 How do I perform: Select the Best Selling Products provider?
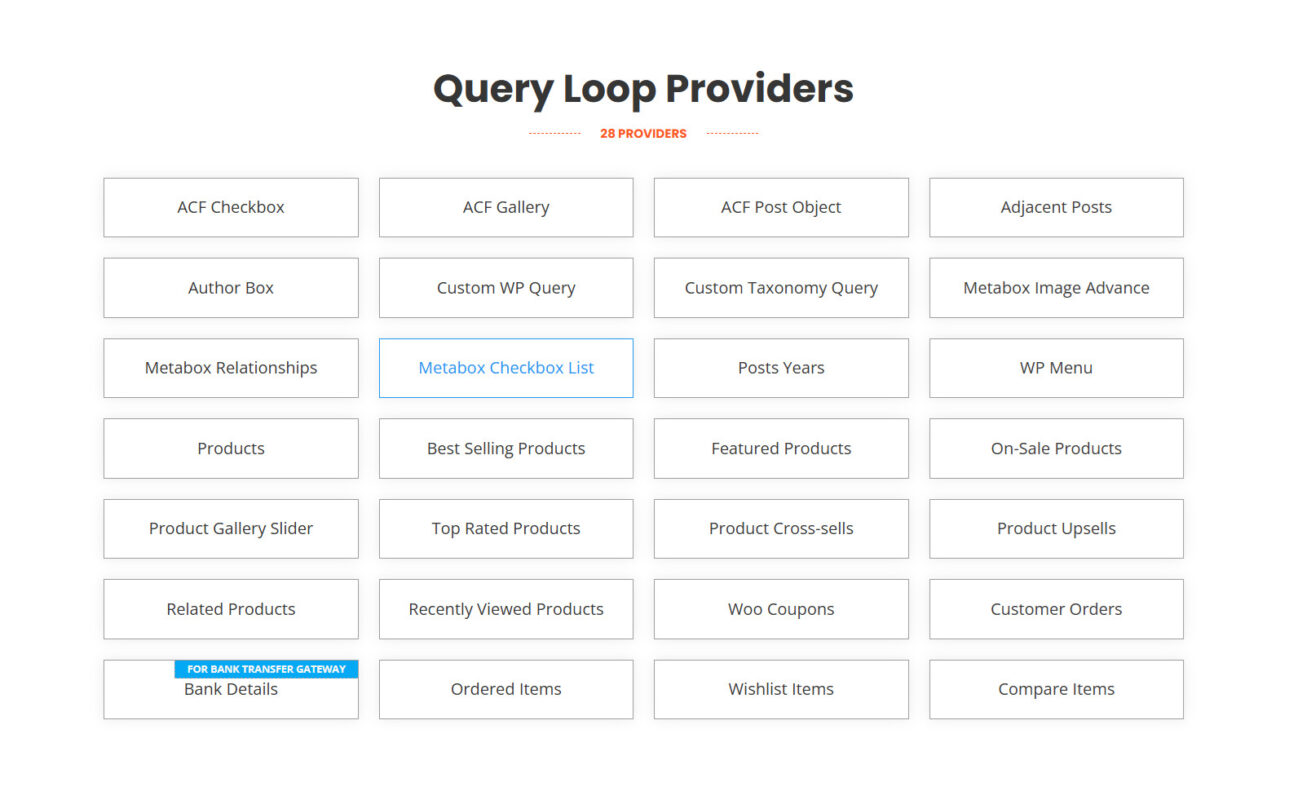pyautogui.click(x=506, y=448)
